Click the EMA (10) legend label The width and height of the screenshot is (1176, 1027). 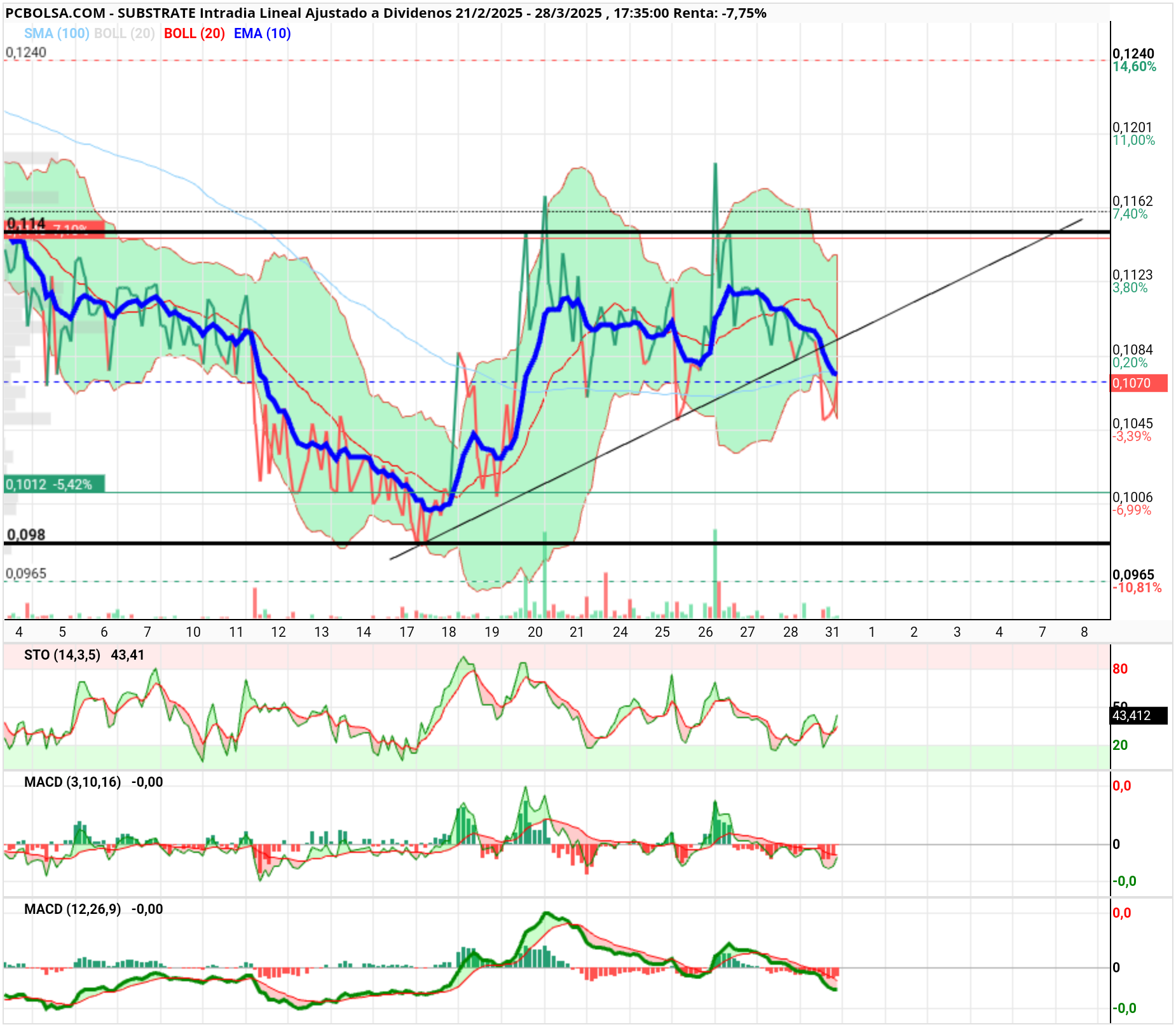262,34
